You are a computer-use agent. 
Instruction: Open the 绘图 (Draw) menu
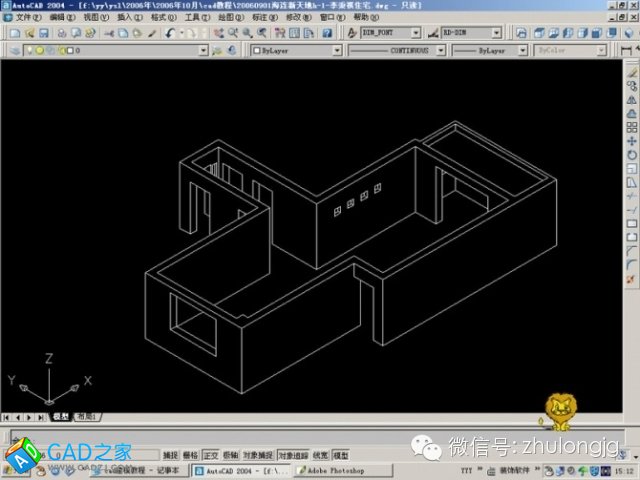point(229,18)
